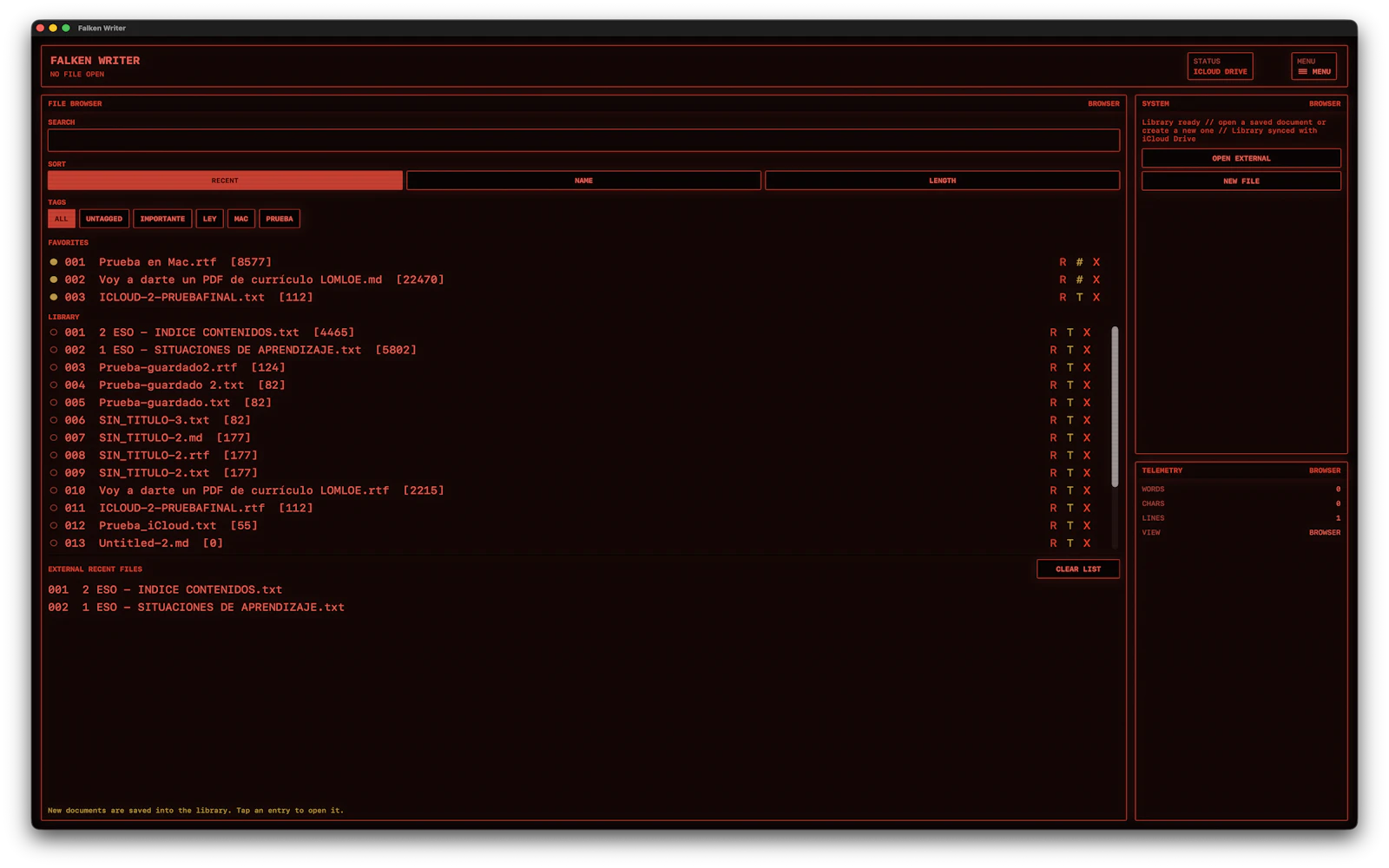Image resolution: width=1389 pixels, height=868 pixels.
Task: Sort files by LENGTH
Action: click(942, 181)
